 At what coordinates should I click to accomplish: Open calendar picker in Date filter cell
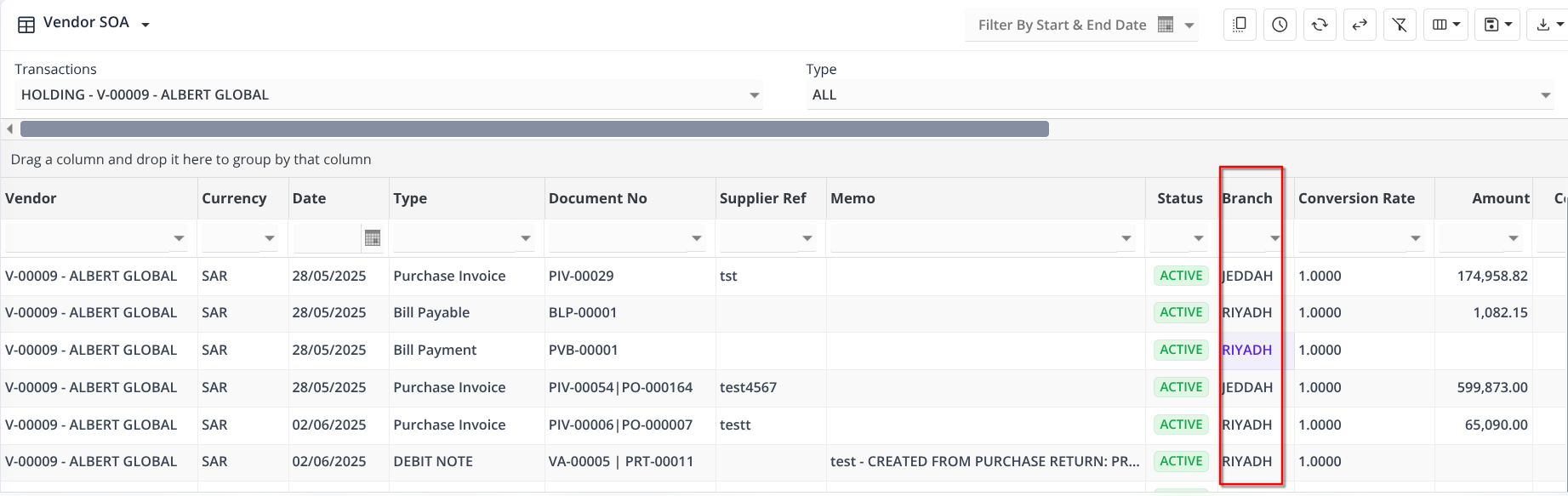pos(372,238)
